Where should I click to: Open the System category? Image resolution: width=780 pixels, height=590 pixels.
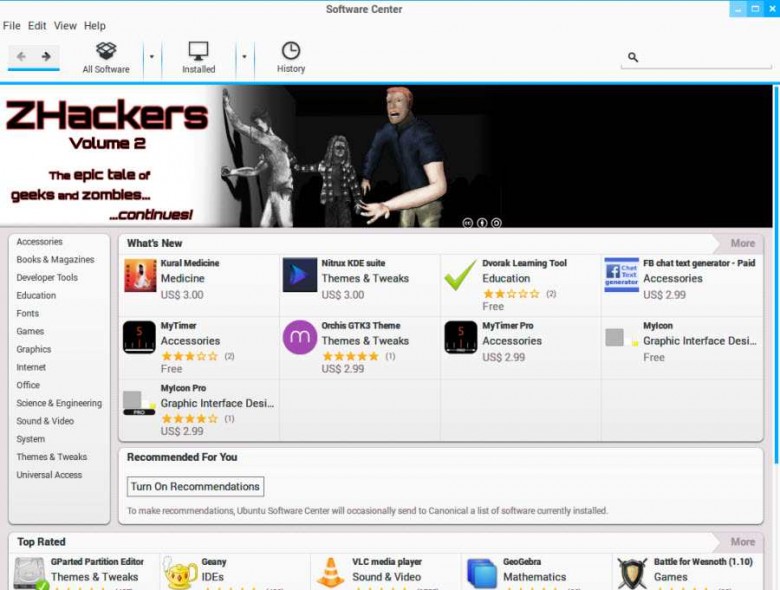click(x=30, y=439)
